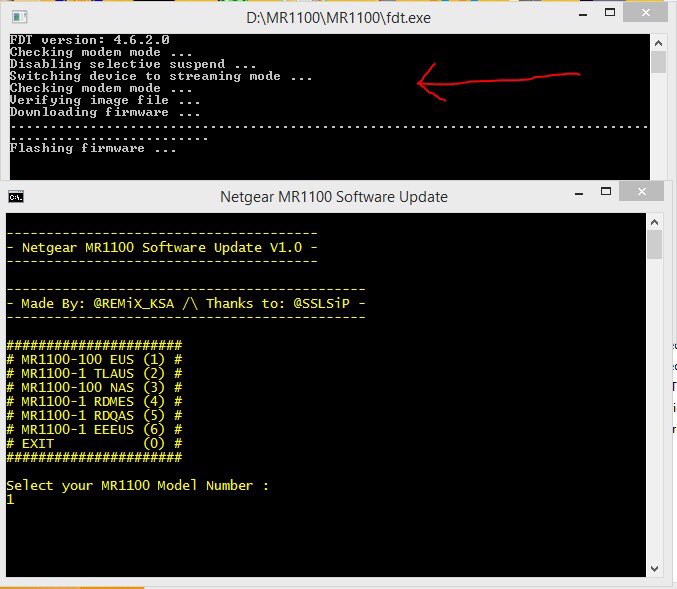
Task: Minimize the Netgear MR1100 Software Update window
Action: coord(579,194)
